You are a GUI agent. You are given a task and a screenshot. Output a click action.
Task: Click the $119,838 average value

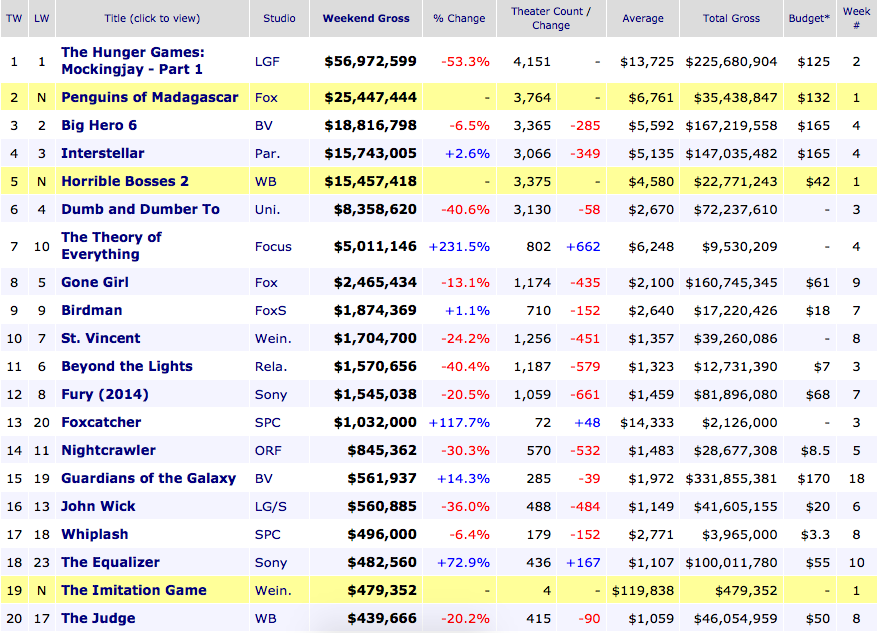pos(643,590)
